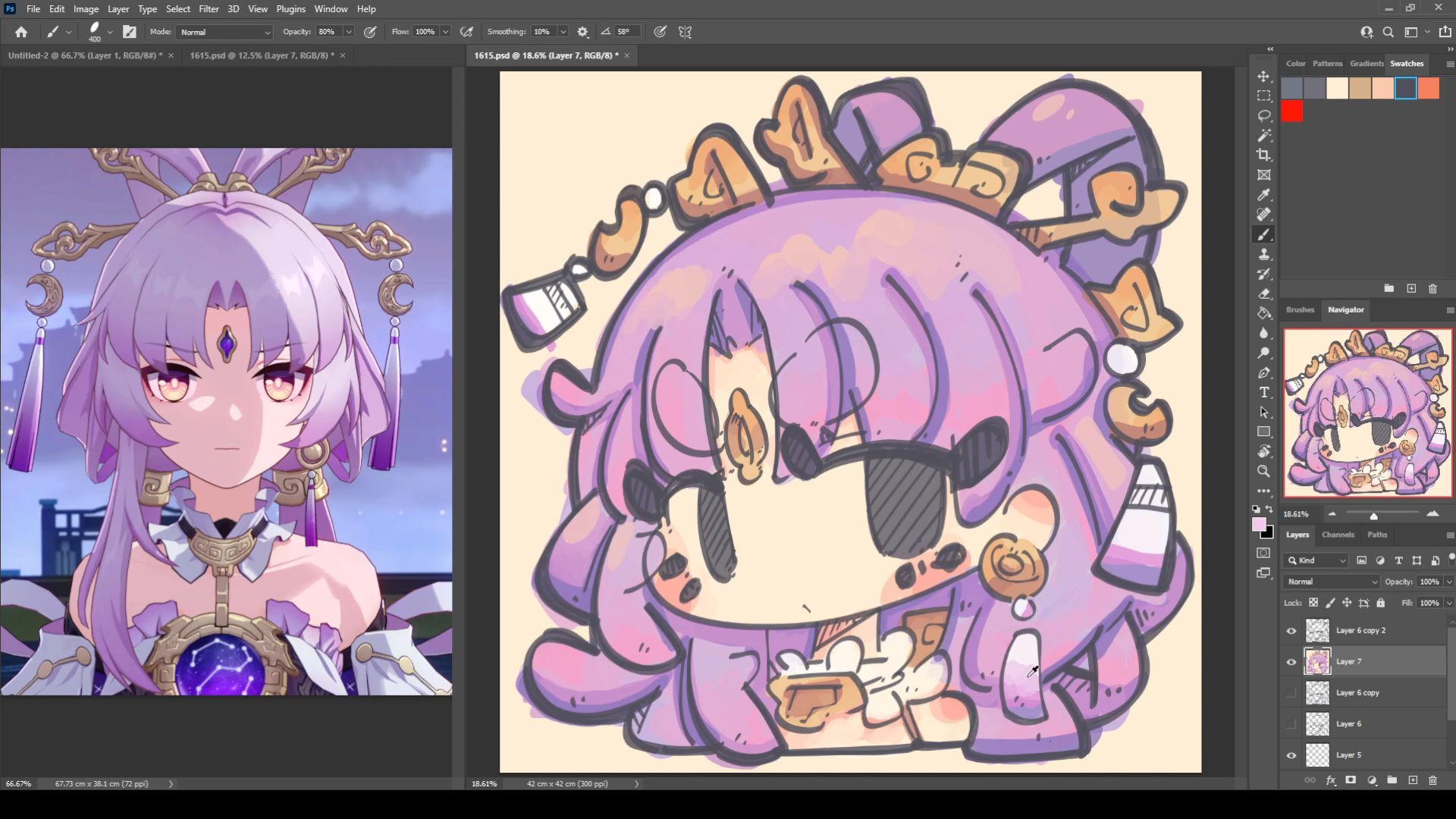Open the layer Kind filter dropdown
Screen dimensions: 1456x819
click(1316, 560)
